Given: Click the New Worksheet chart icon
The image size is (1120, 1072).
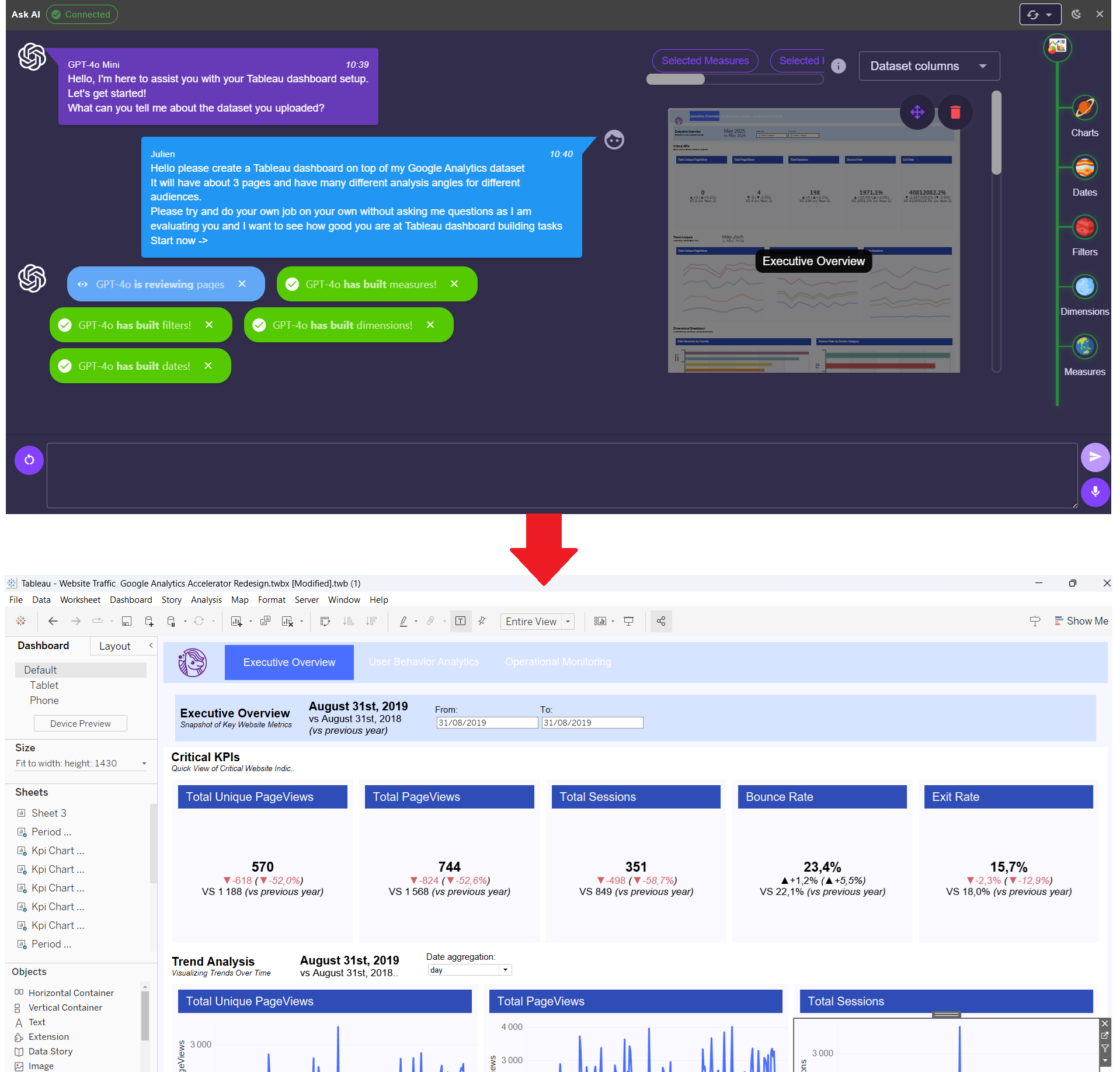Looking at the screenshot, I should [x=236, y=621].
